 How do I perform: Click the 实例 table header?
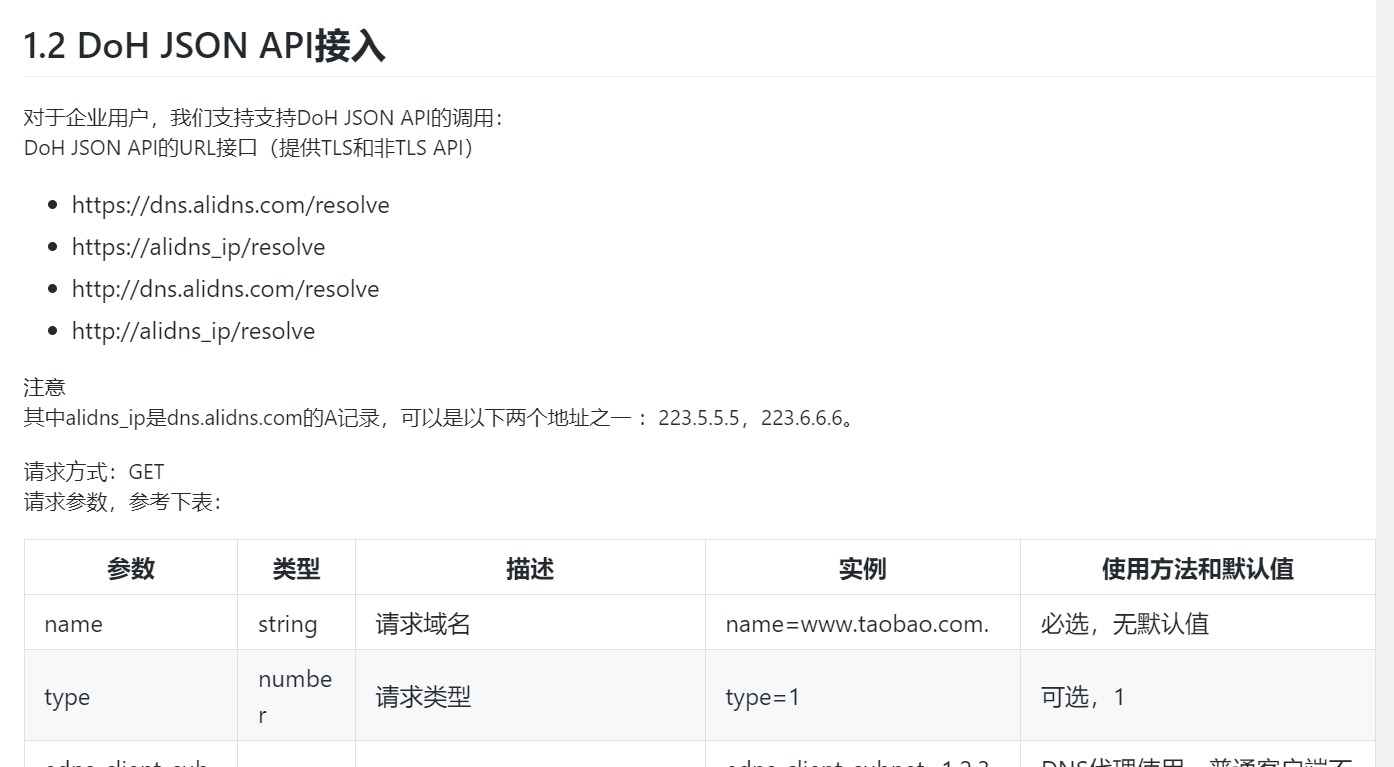coord(861,568)
